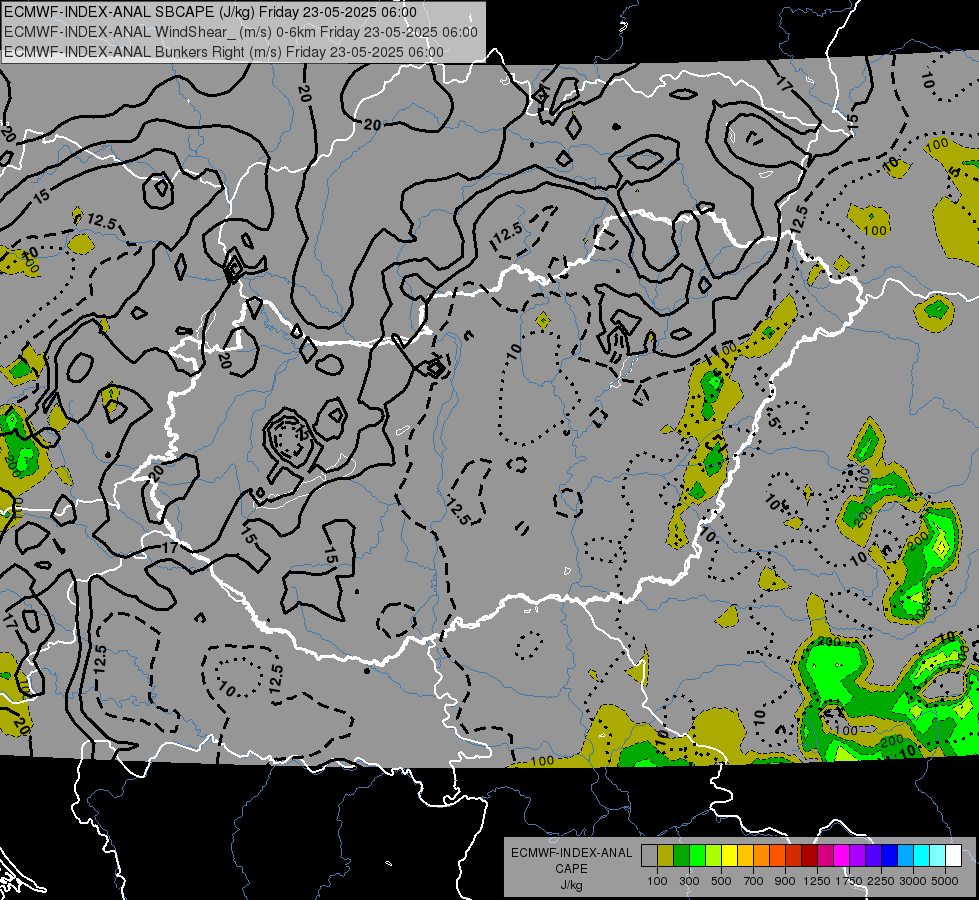Click the red swatch starting at 900
Viewport: 979px width, 900px height.
[794, 856]
